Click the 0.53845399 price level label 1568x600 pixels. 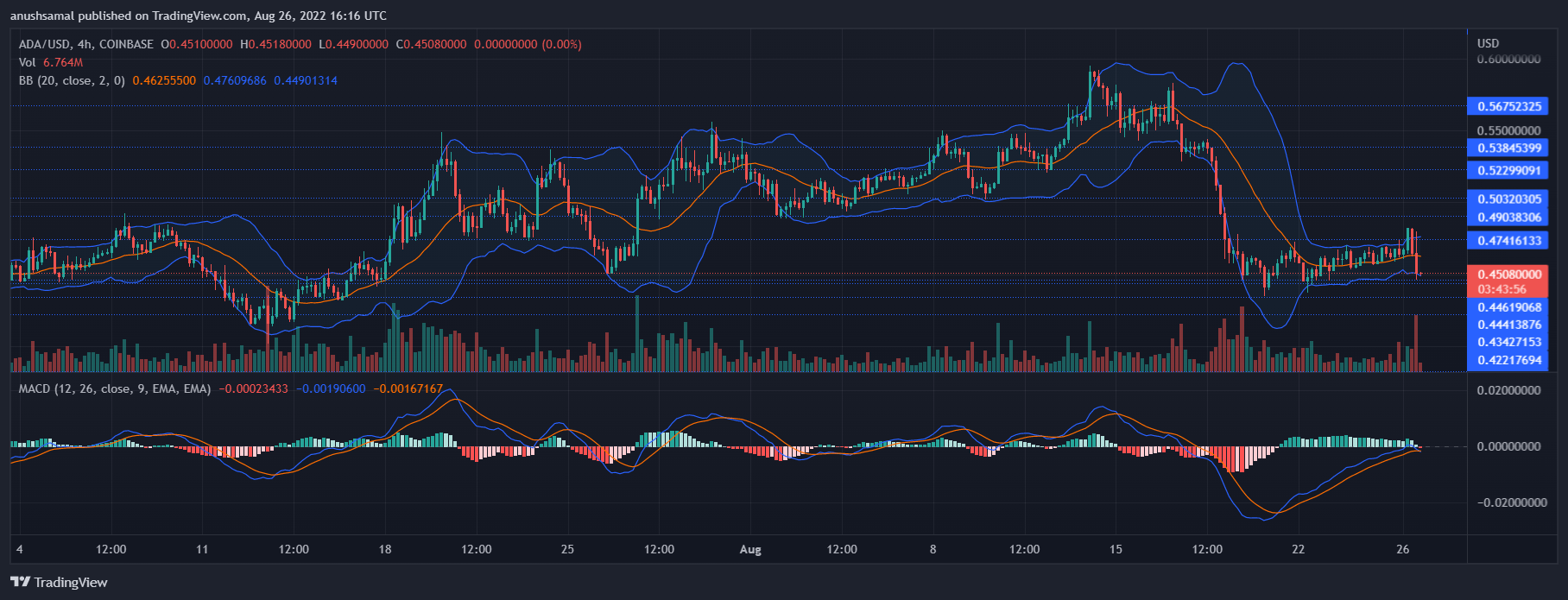coord(1508,148)
